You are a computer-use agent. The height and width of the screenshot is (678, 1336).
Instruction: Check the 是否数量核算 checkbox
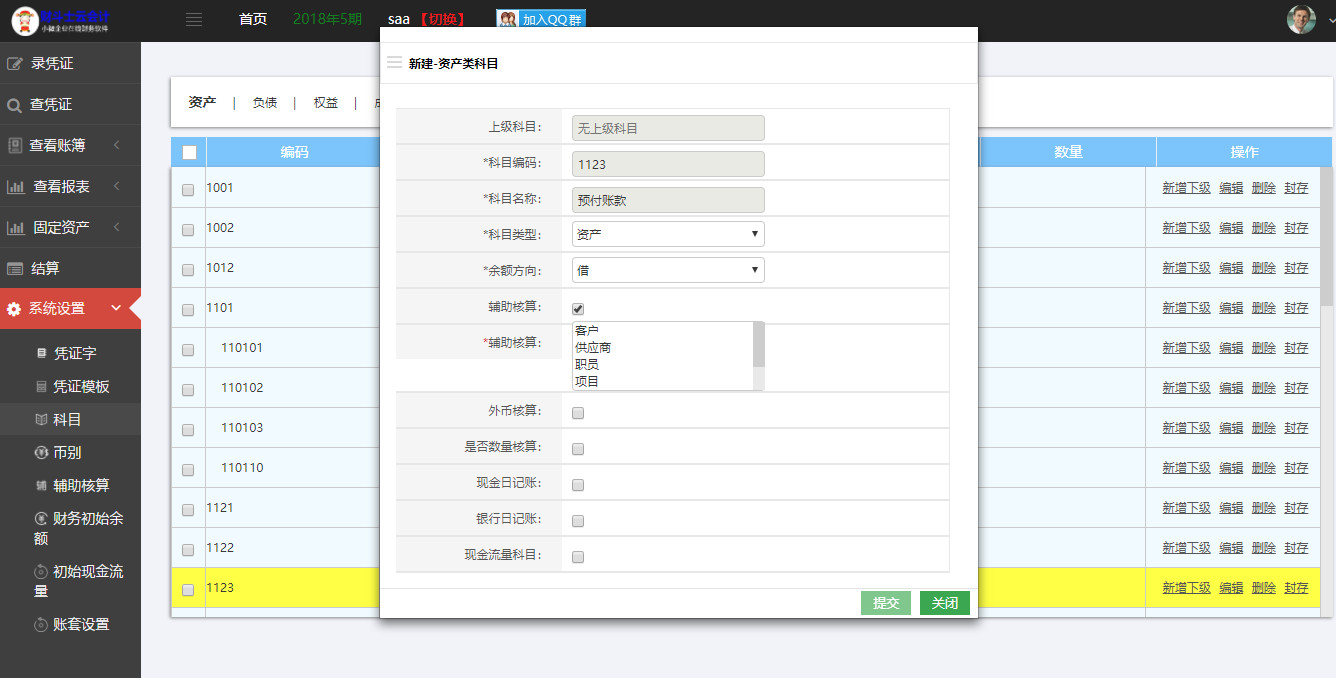(x=578, y=449)
